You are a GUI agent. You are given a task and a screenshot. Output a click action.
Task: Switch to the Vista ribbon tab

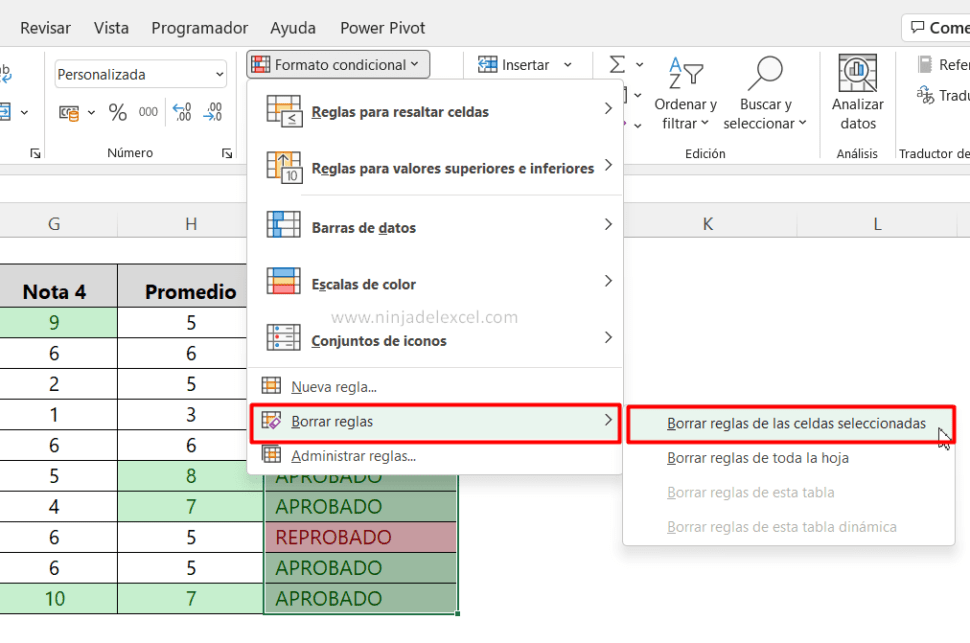(111, 28)
